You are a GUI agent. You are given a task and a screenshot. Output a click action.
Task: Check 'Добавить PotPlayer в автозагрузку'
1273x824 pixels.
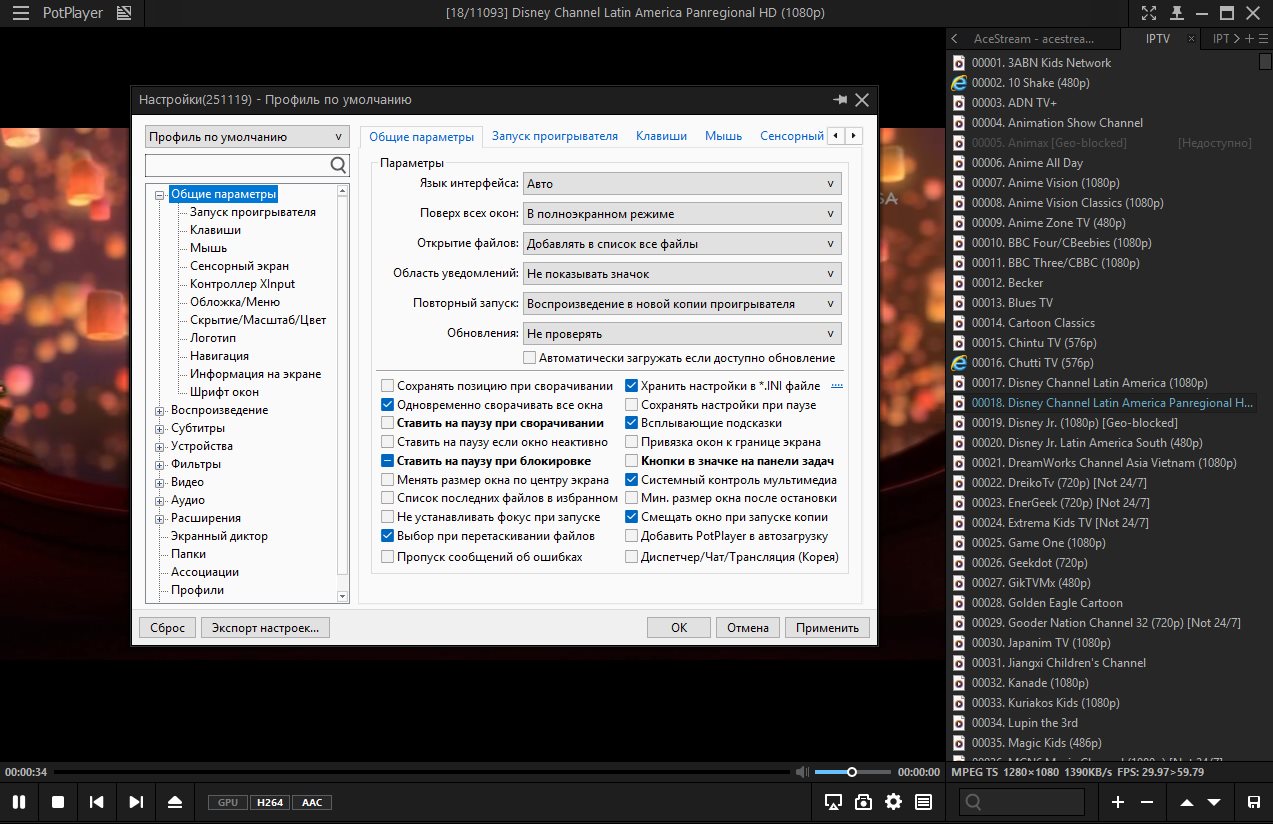632,536
